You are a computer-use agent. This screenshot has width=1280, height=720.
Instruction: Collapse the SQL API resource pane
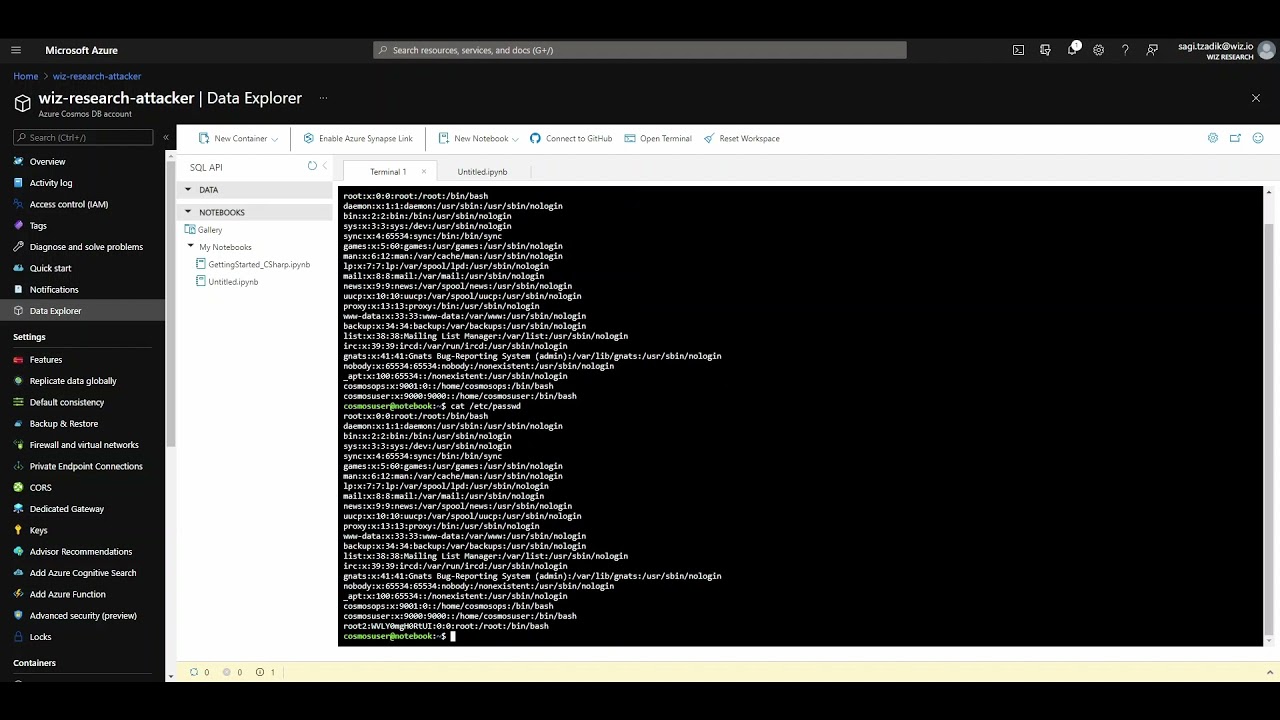(x=324, y=166)
